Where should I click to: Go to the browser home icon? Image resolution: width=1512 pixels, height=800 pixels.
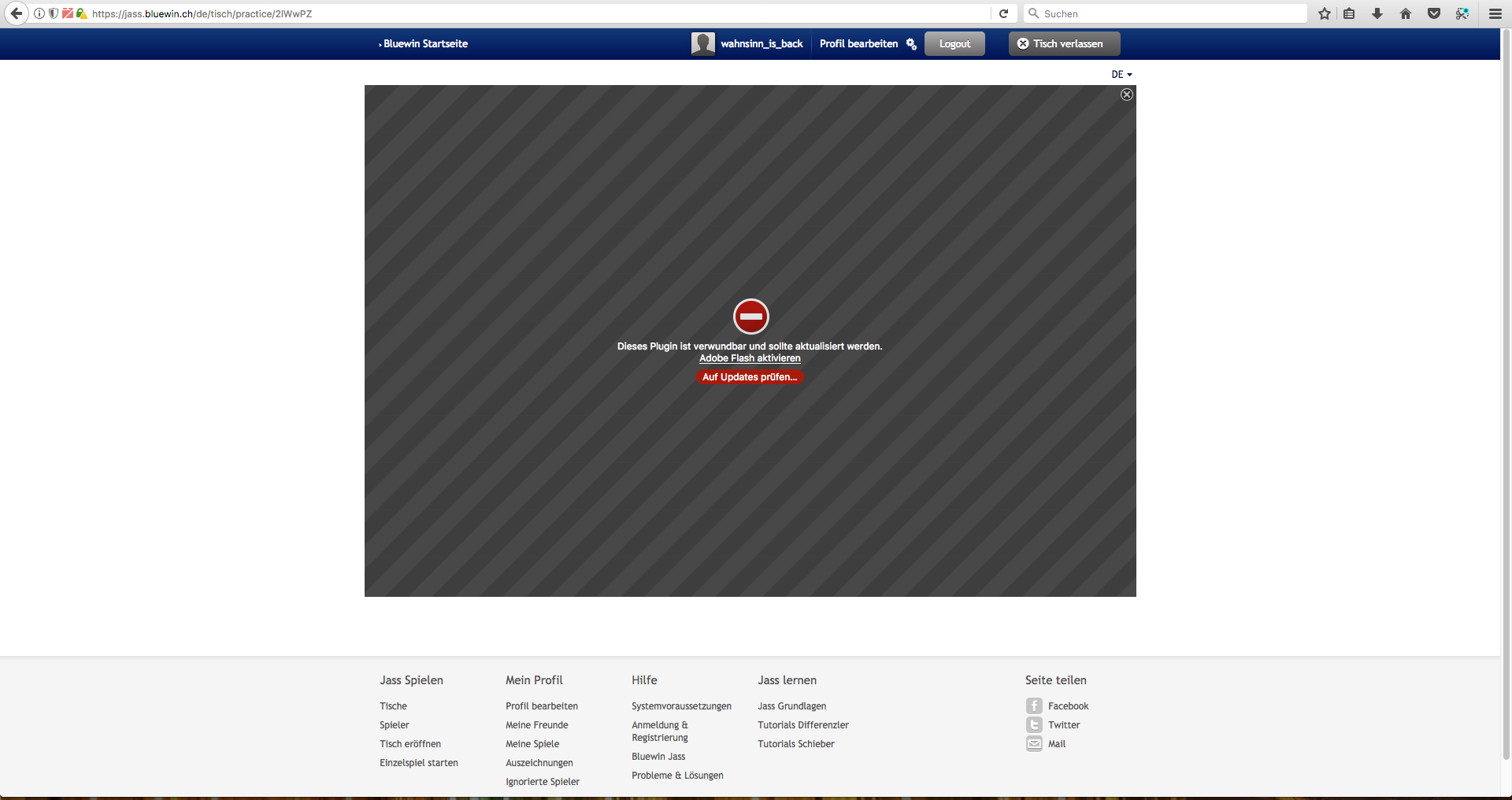(1406, 13)
